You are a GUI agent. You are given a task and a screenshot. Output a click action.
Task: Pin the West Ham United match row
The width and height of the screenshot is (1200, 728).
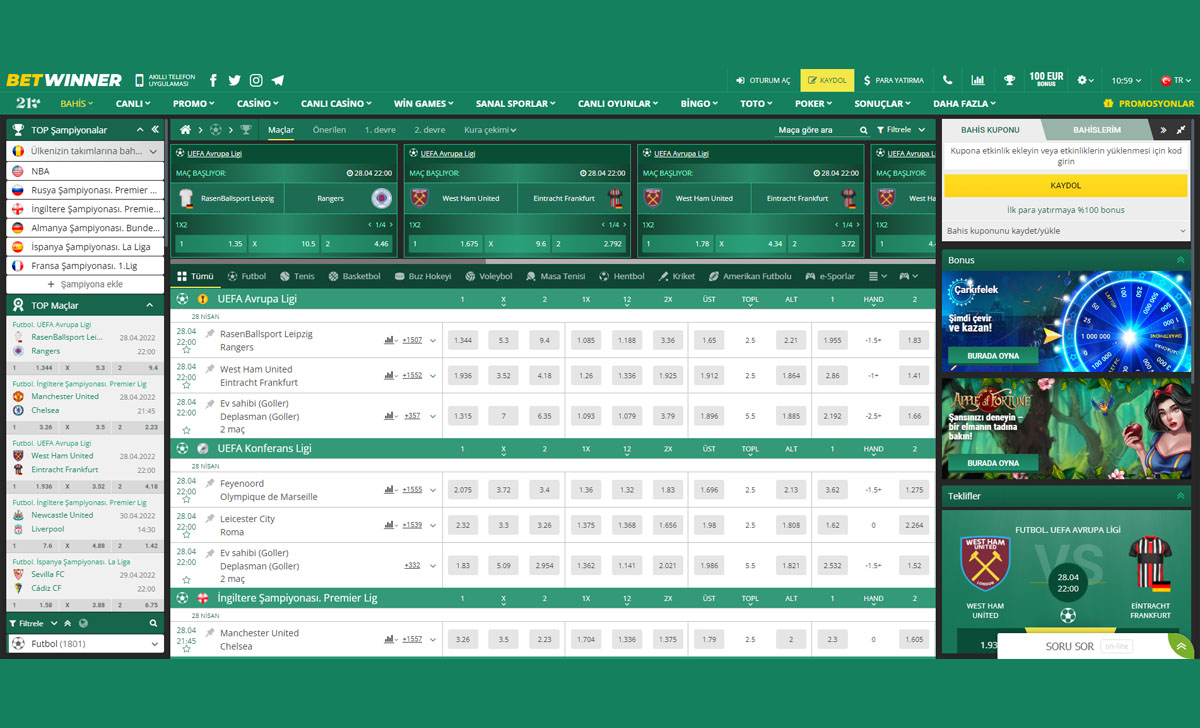click(x=210, y=369)
